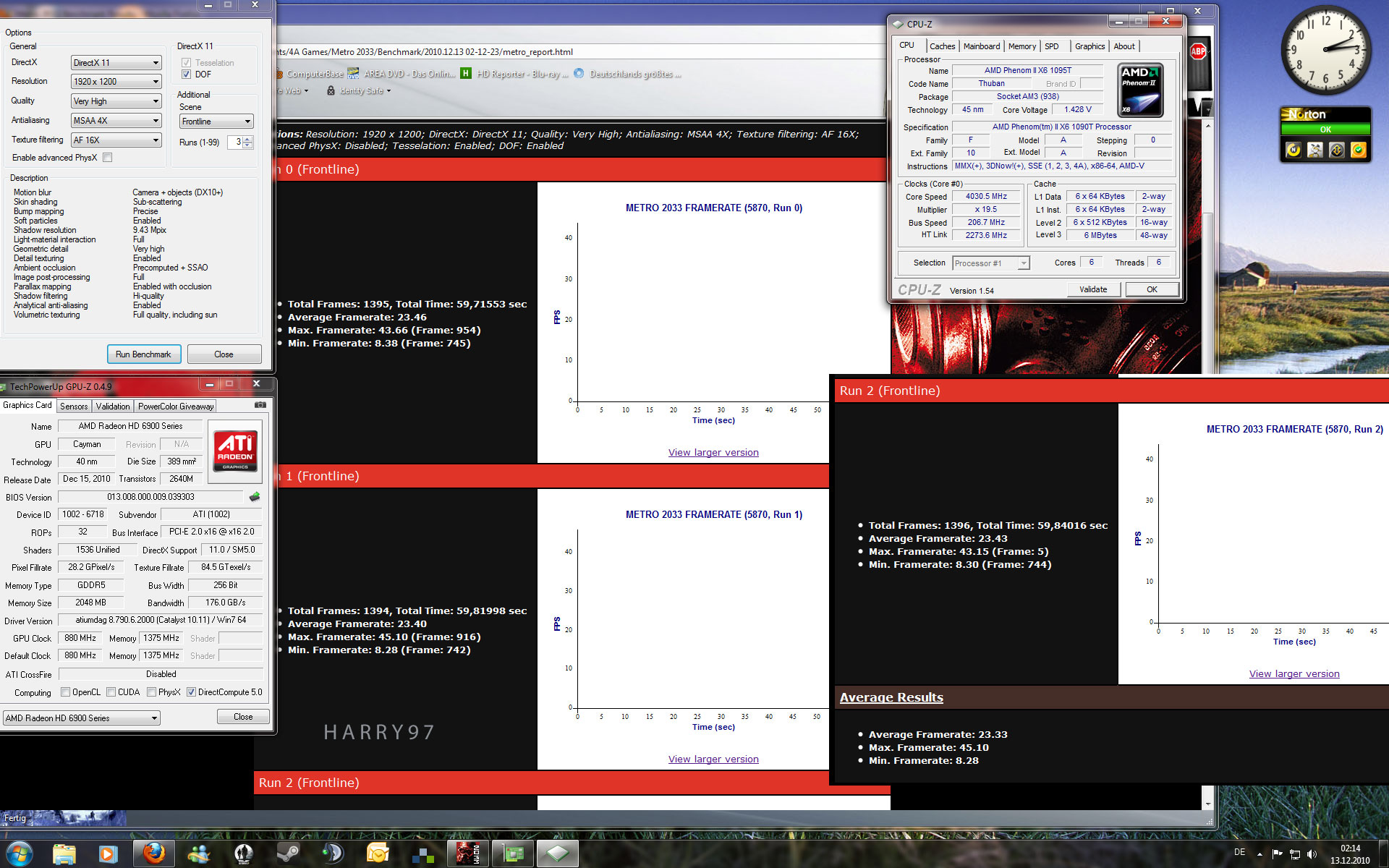Open the Scene Frontline dropdown
This screenshot has width=1389, height=868.
pyautogui.click(x=216, y=122)
